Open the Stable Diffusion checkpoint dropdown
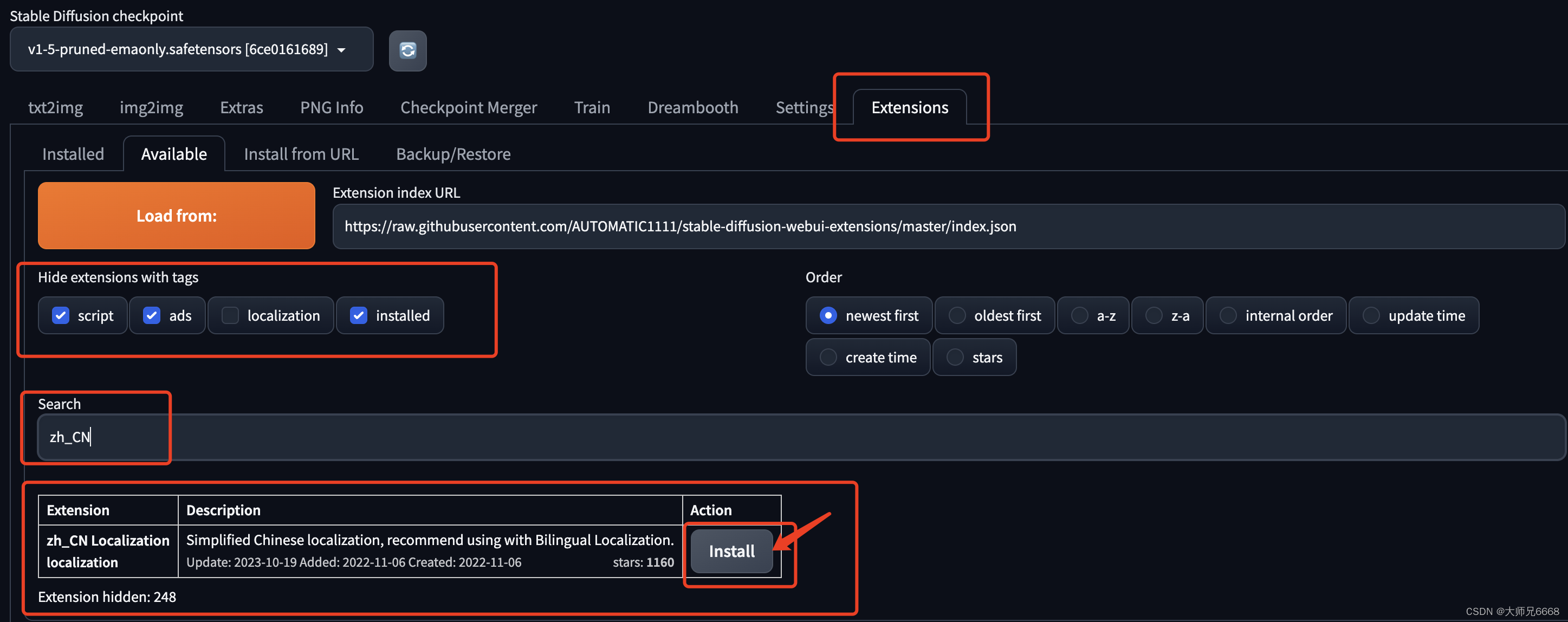Image resolution: width=1568 pixels, height=622 pixels. tap(191, 49)
